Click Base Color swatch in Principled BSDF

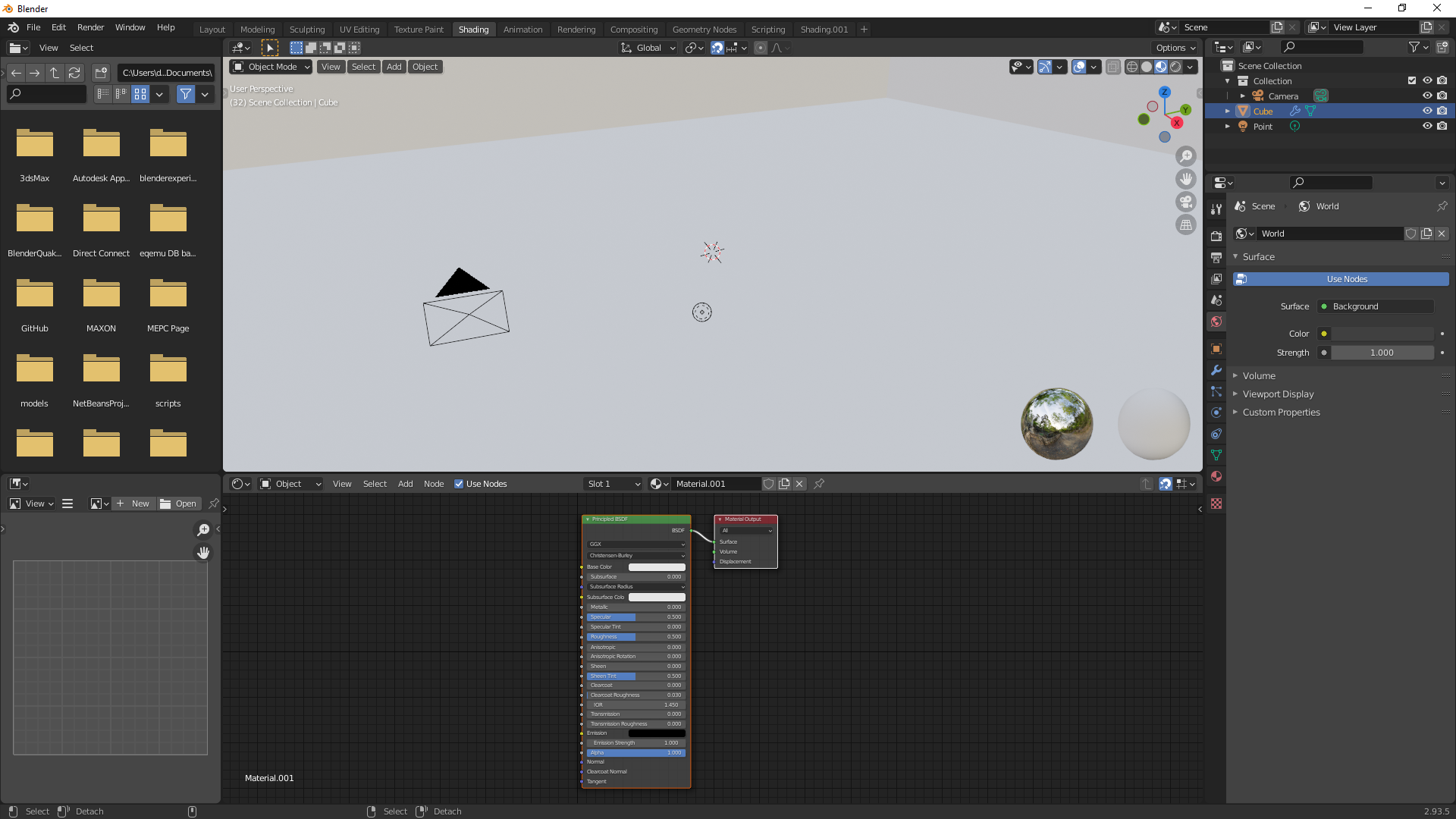(657, 567)
